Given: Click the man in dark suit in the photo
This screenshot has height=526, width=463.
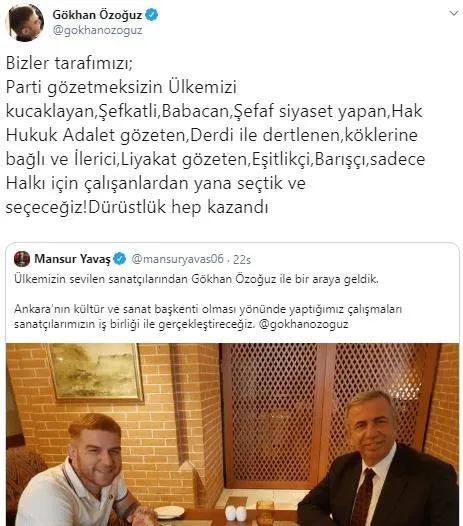Looking at the screenshot, I should click(x=377, y=463).
